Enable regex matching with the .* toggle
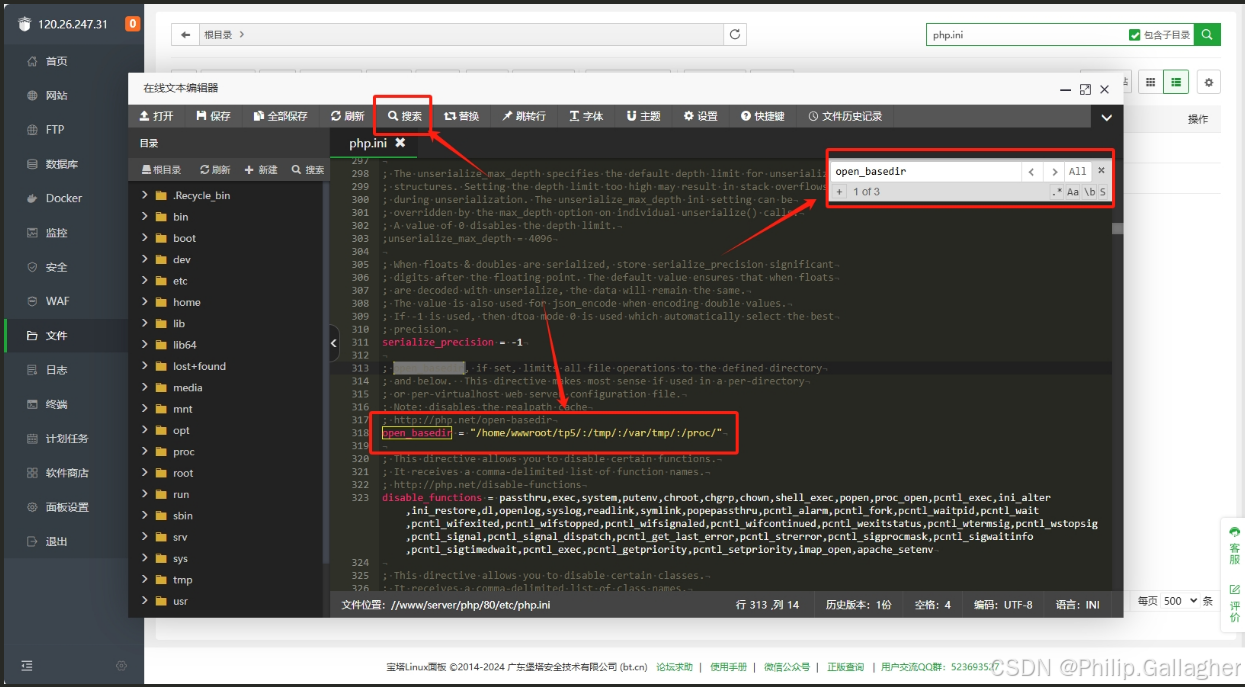The height and width of the screenshot is (687, 1245). (x=1055, y=190)
